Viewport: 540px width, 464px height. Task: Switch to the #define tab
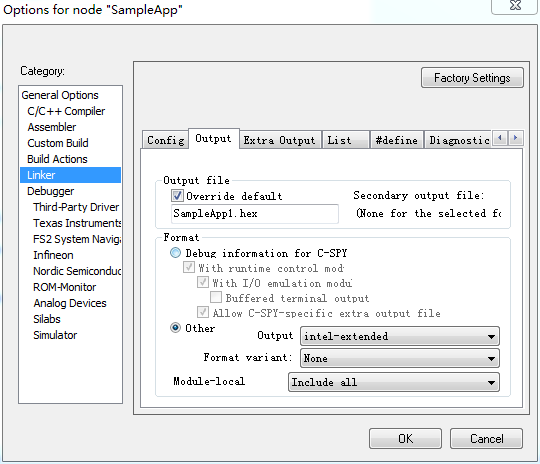coord(396,140)
